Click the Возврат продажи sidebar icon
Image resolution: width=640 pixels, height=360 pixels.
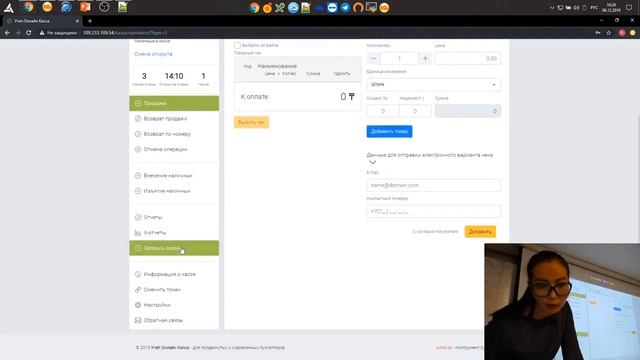138,119
